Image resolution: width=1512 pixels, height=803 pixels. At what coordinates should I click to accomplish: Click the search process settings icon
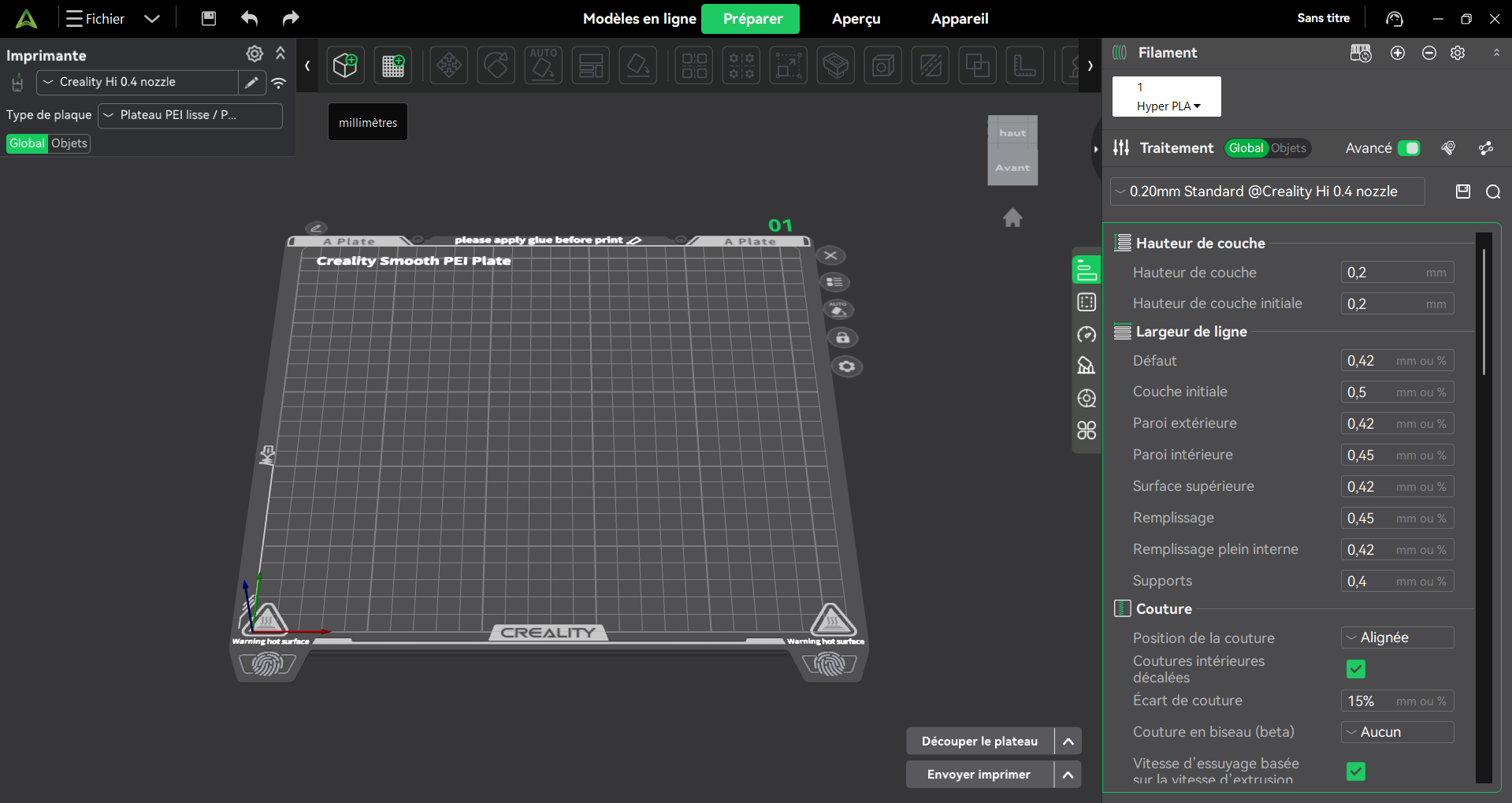pyautogui.click(x=1492, y=192)
